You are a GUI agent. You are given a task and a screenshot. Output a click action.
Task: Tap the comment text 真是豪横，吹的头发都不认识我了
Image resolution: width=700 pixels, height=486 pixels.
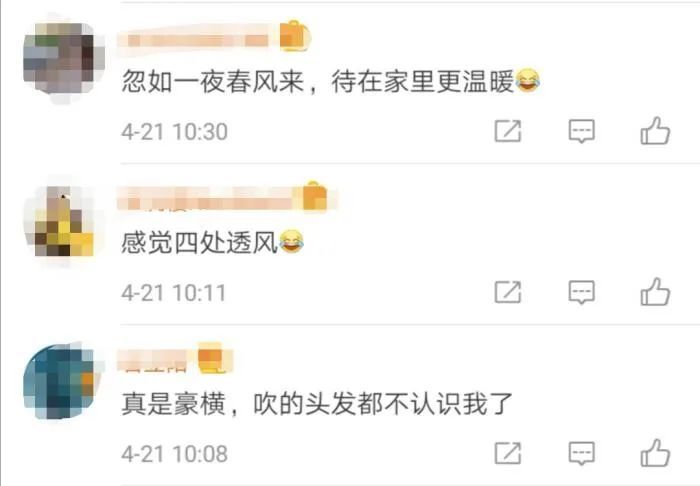(x=317, y=403)
